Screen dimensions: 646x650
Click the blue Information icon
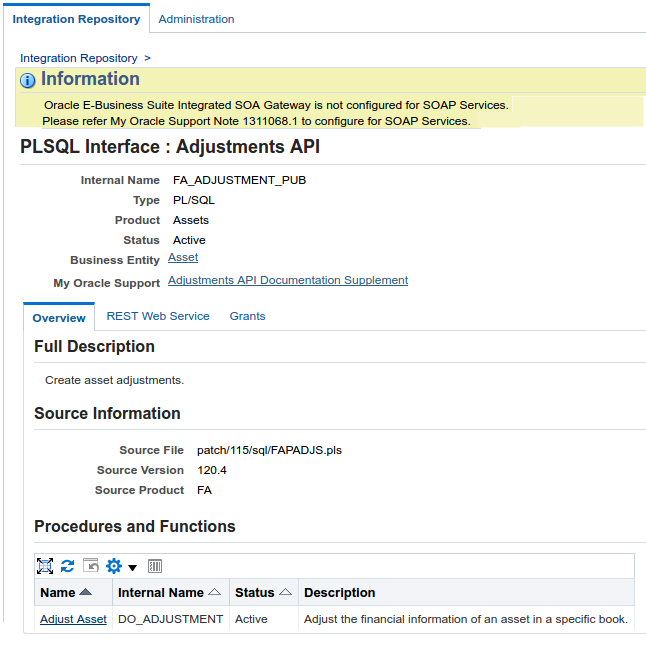click(x=28, y=80)
